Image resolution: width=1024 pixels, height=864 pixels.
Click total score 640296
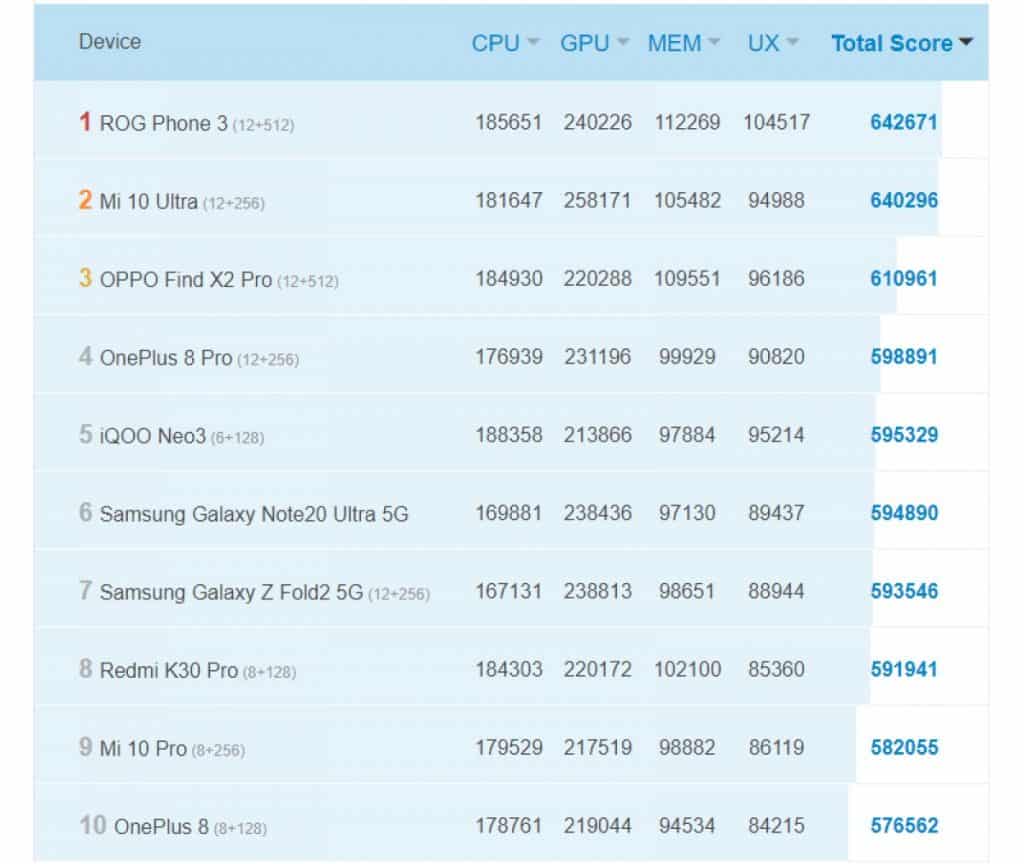(904, 200)
